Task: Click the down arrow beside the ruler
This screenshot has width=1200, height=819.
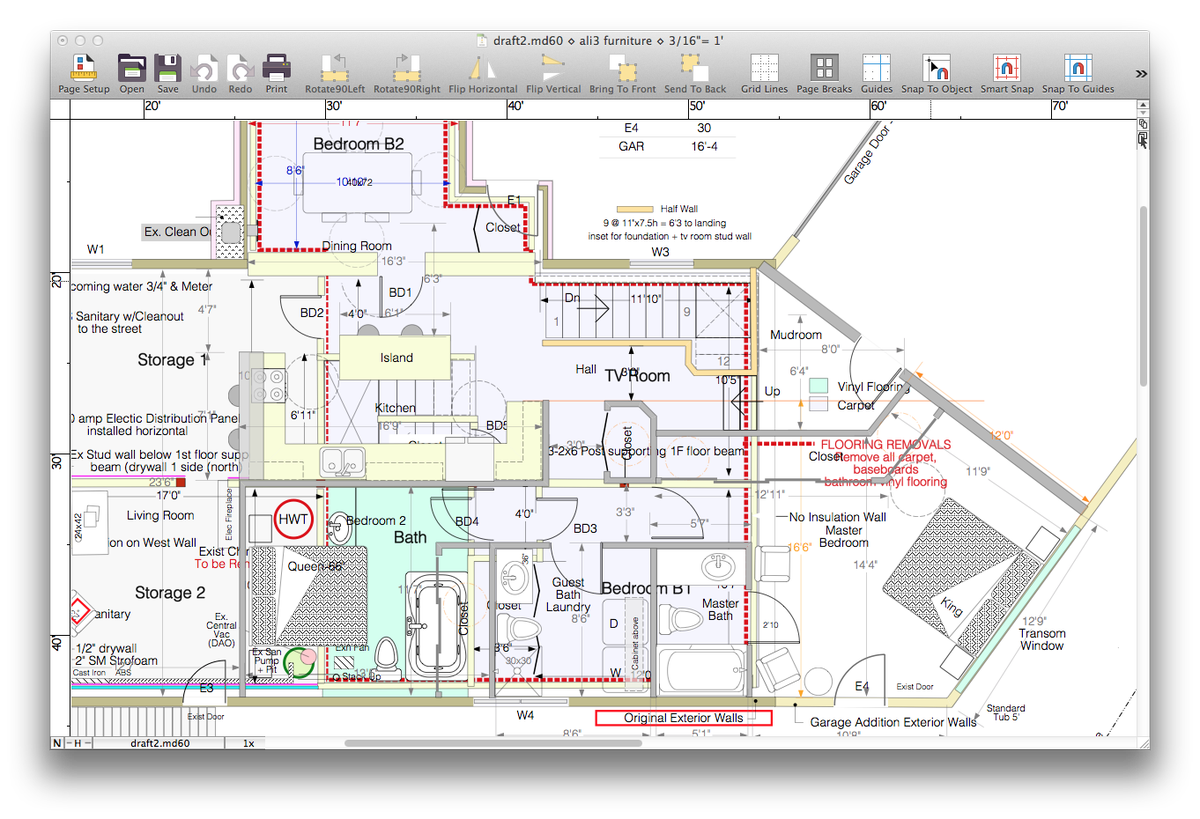Action: click(x=1142, y=115)
